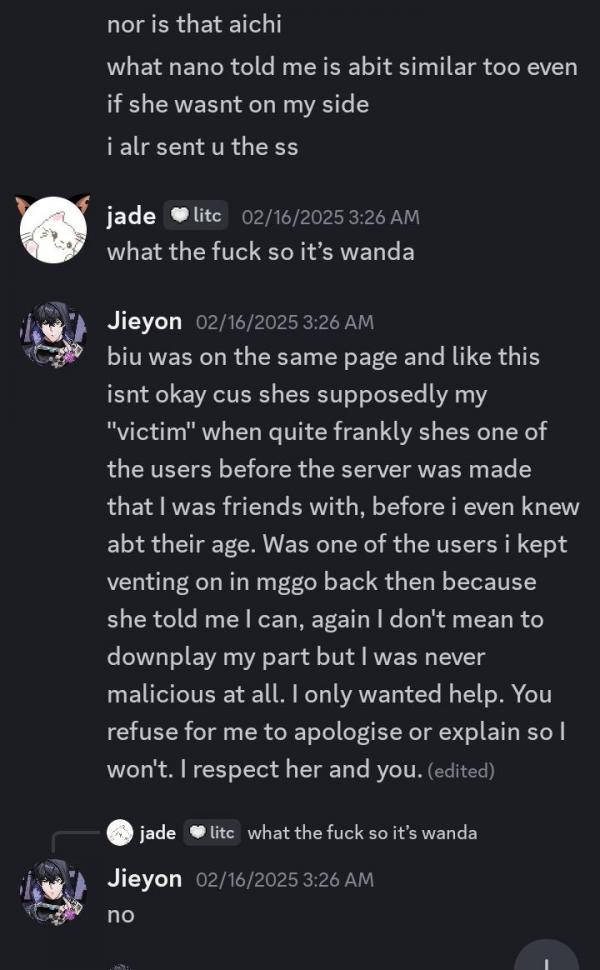Tap the timestamp on Jieyon's "no" message
Screen dimensions: 600x970
point(285,880)
